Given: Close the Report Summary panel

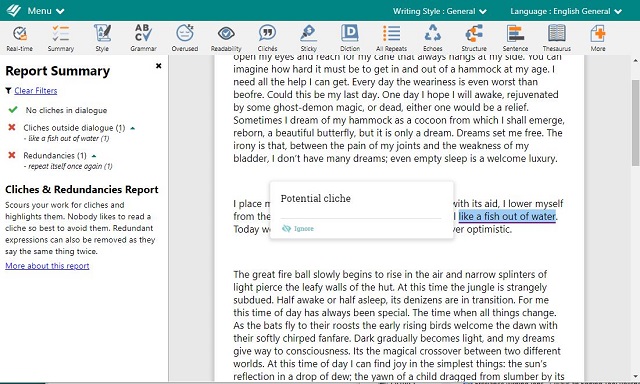Looking at the screenshot, I should [x=158, y=66].
